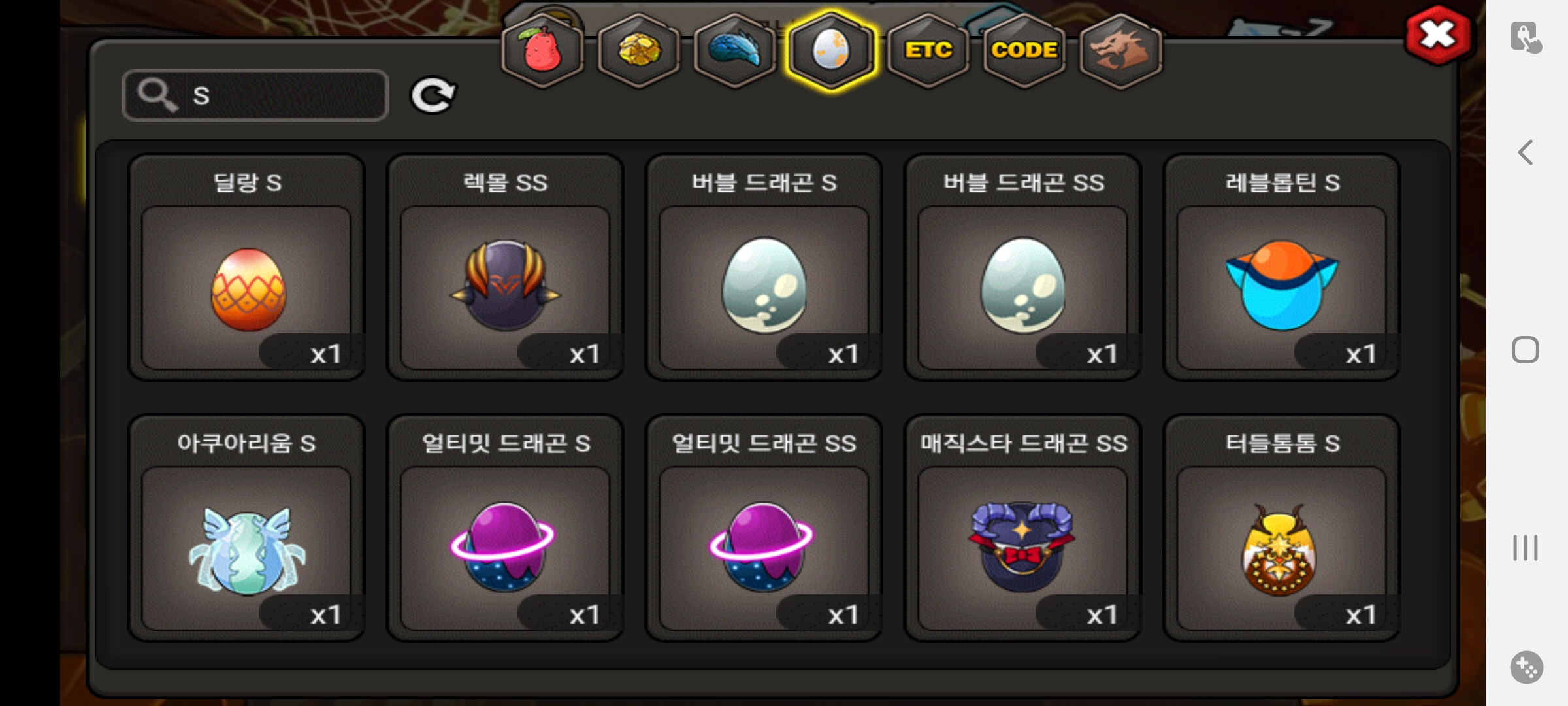Viewport: 1568px width, 706px height.
Task: Pick the 레블롭틴 S blue egg
Action: [1282, 267]
